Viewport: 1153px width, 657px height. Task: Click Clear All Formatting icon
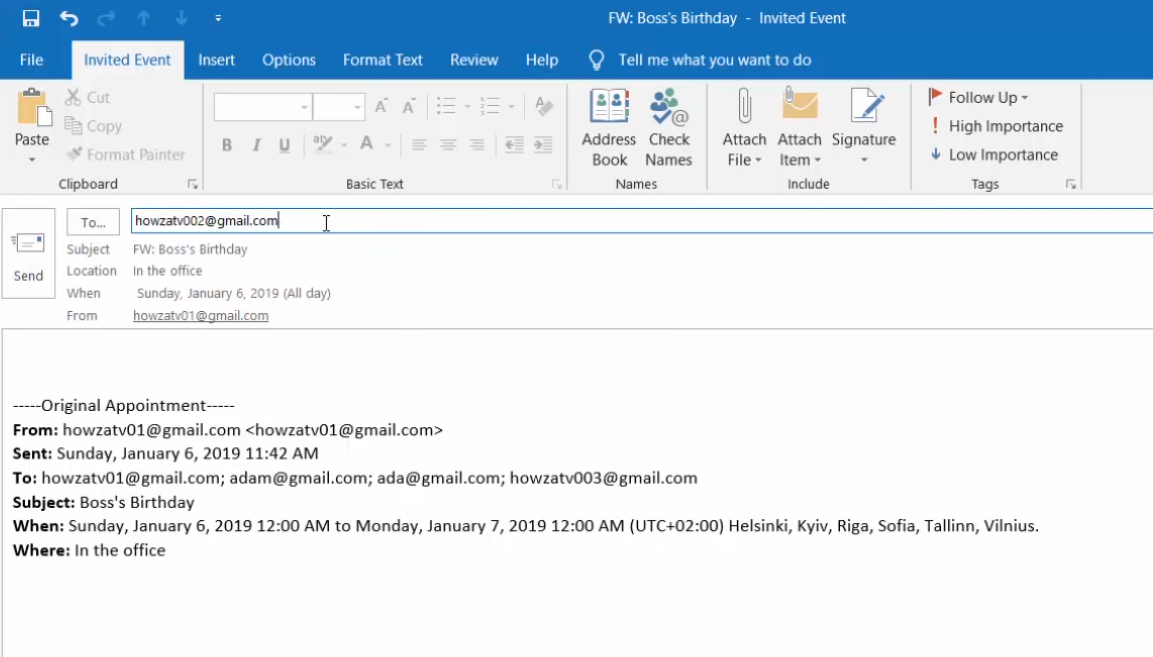[x=544, y=107]
